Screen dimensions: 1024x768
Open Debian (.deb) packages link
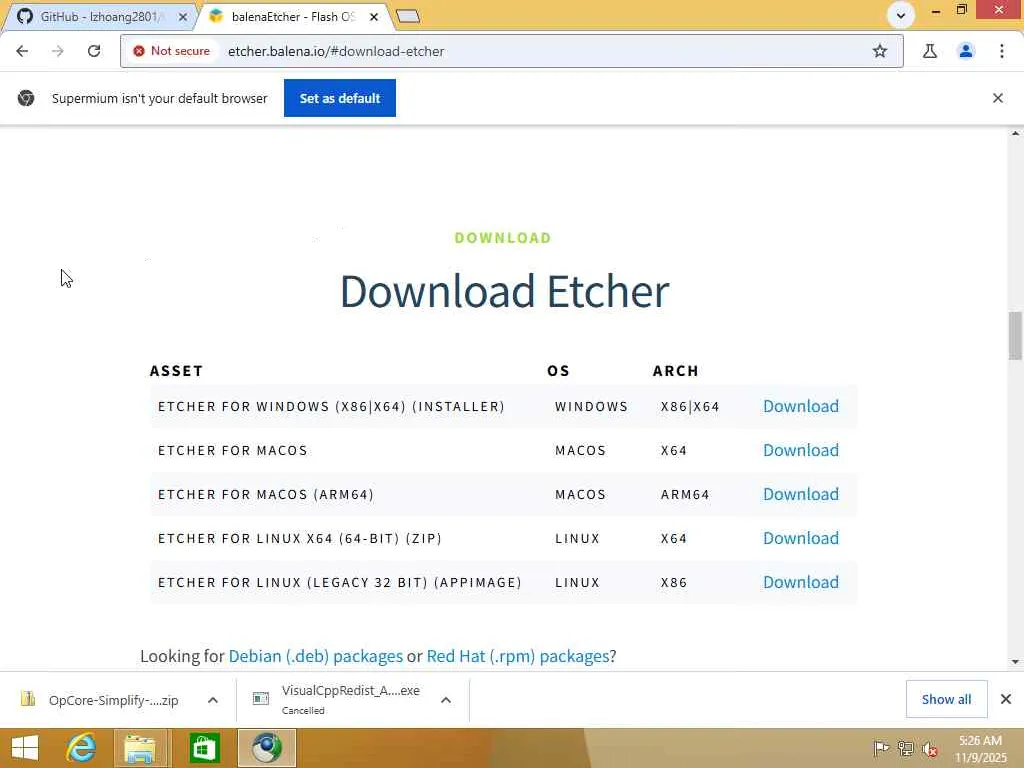[315, 656]
